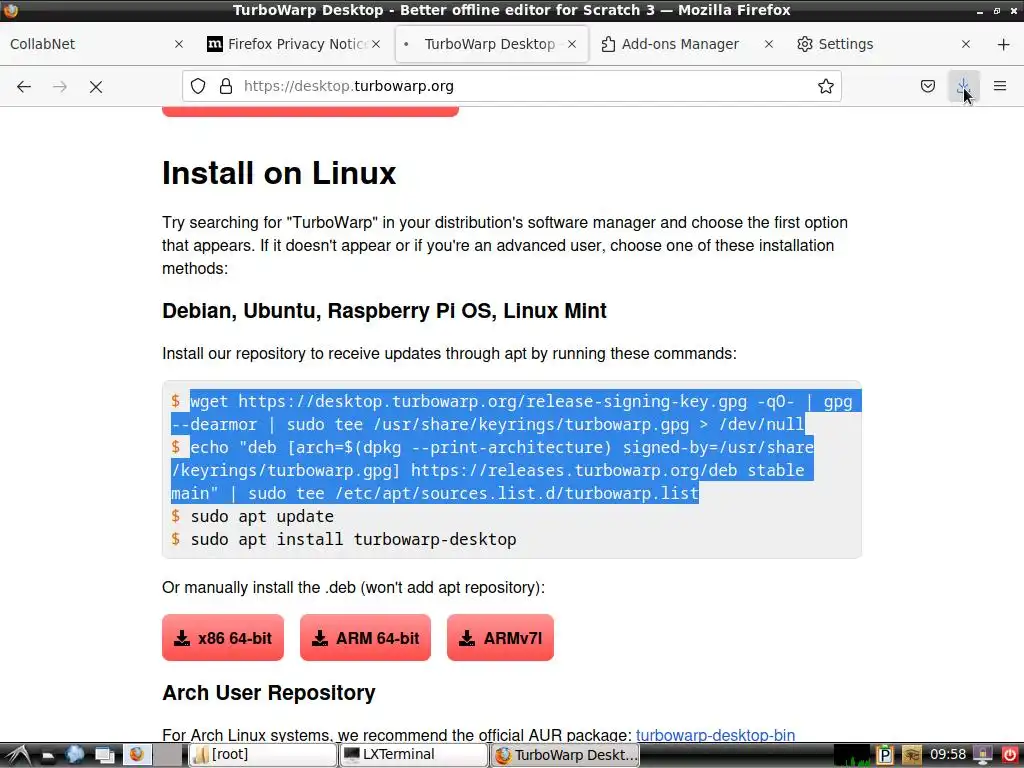Switch to the [root] file manager window
The width and height of the screenshot is (1024, 768).
click(263, 755)
